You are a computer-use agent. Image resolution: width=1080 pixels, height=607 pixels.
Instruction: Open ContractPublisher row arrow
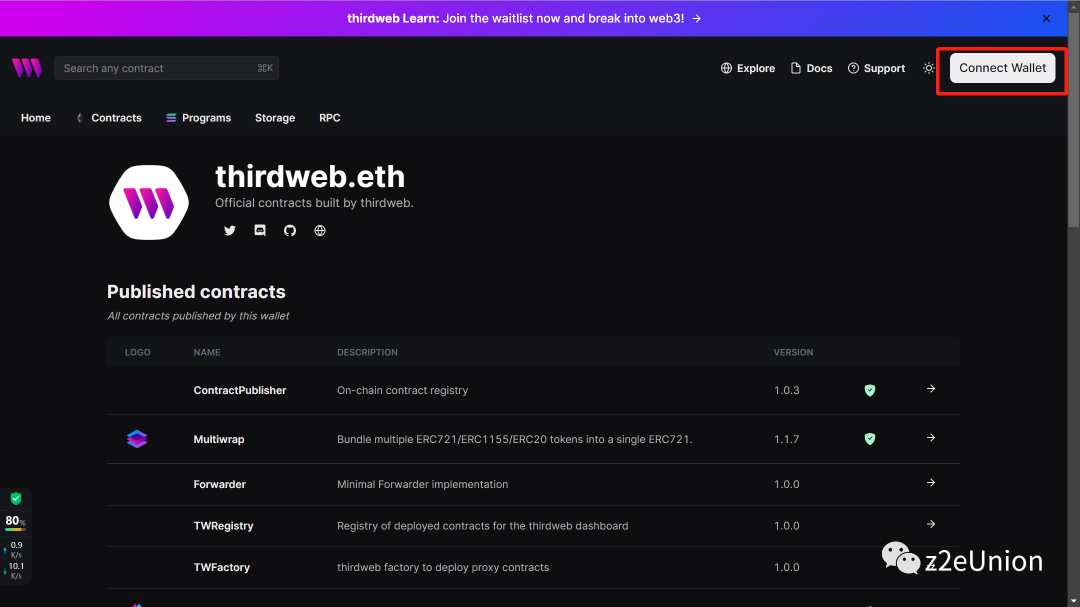click(931, 389)
